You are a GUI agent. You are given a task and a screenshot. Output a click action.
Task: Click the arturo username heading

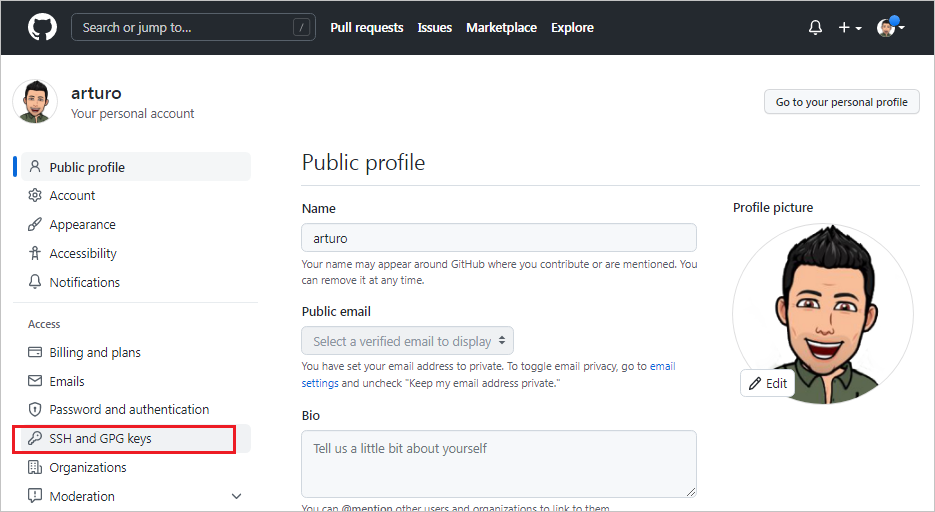96,93
